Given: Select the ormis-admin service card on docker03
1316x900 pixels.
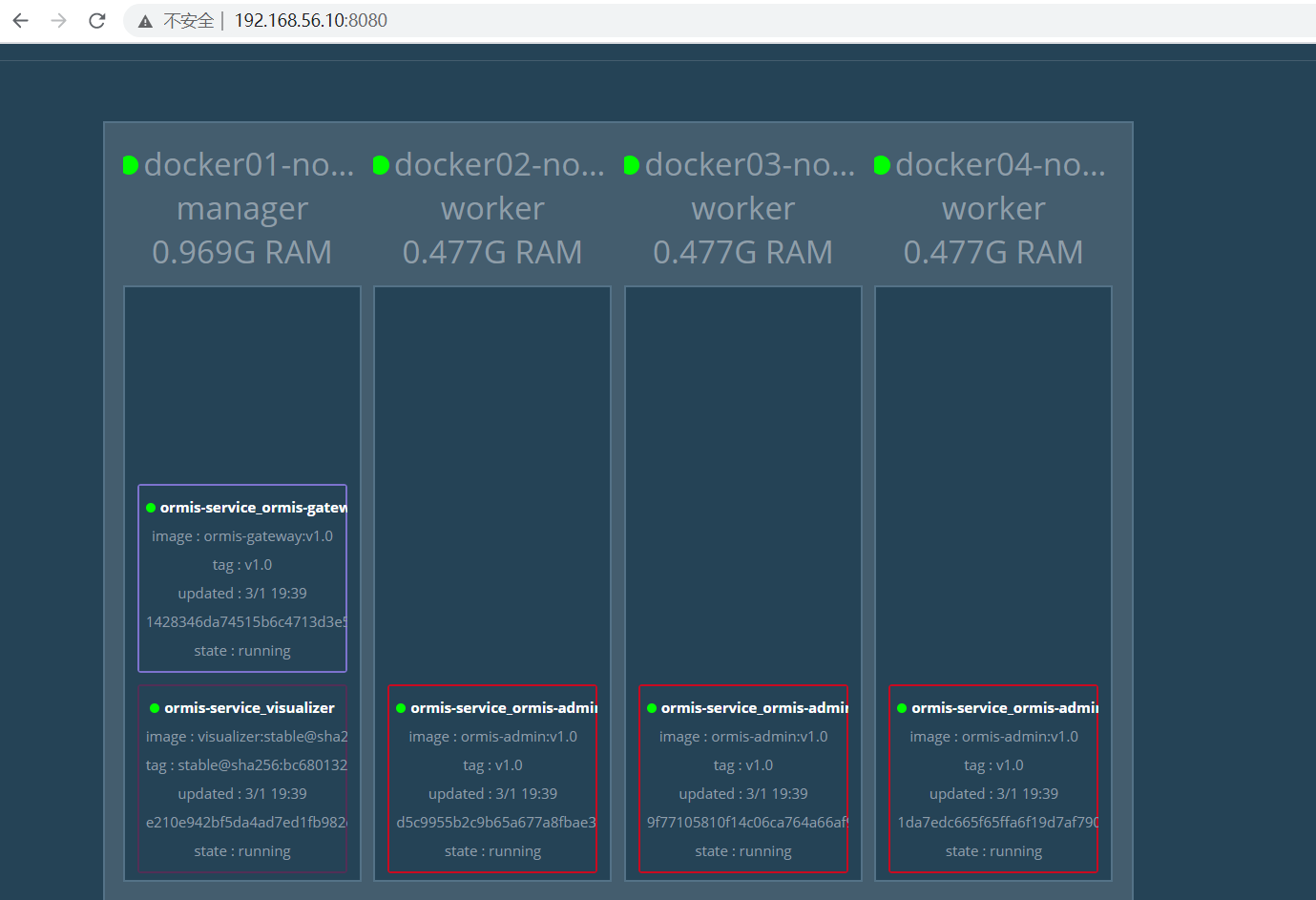Looking at the screenshot, I should point(743,780).
